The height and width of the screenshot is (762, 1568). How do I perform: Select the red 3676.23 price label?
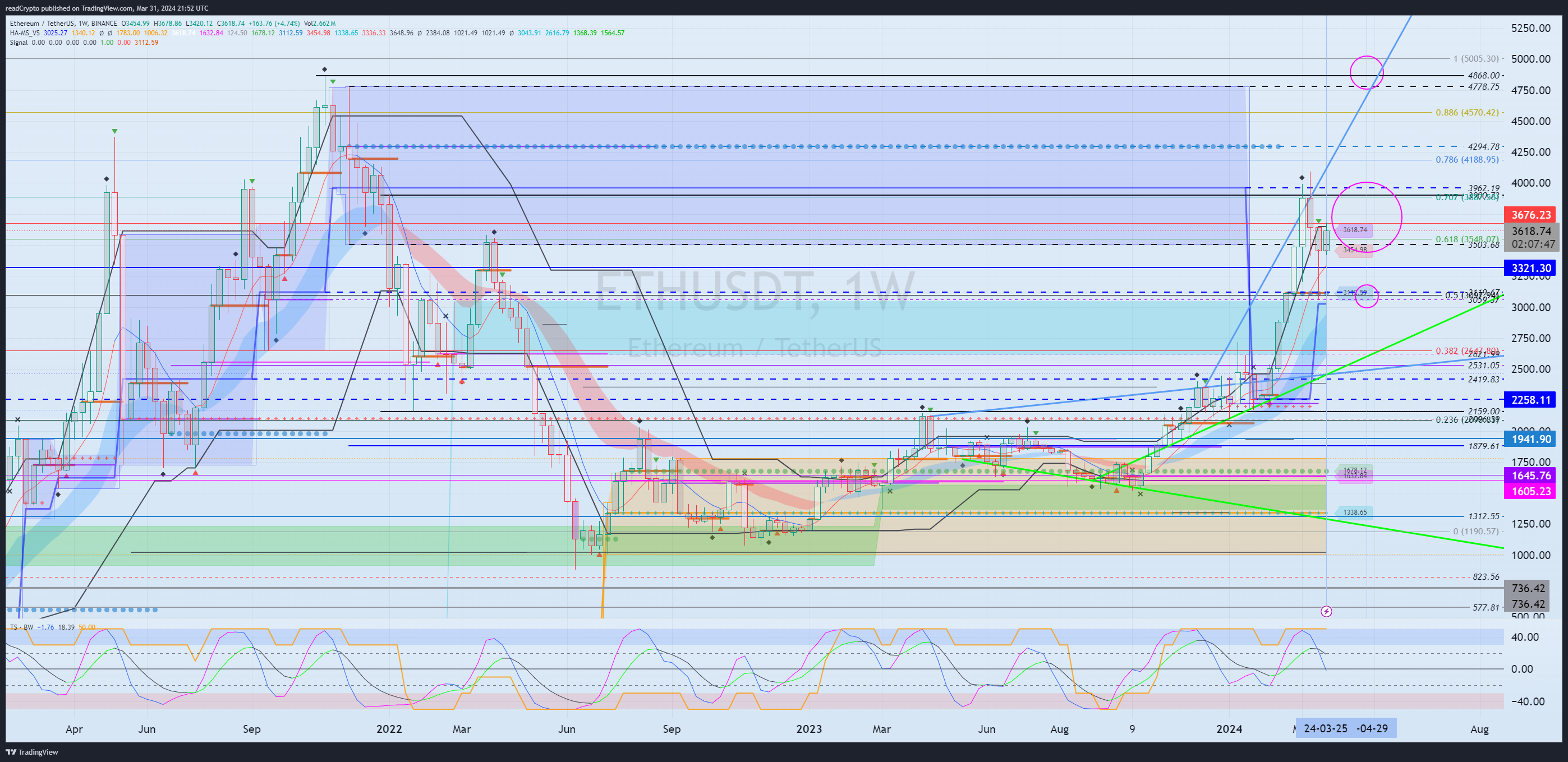(x=1531, y=215)
